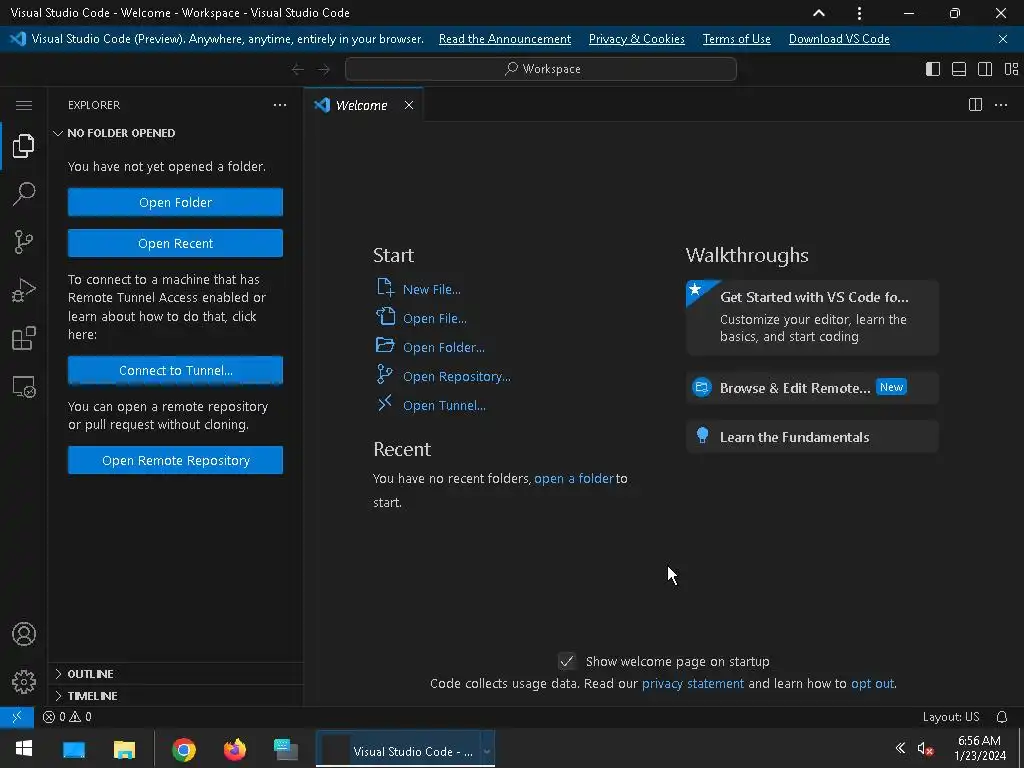Toggle the Primary Side Bar layout icon
This screenshot has height=768, width=1024.
[x=933, y=69]
